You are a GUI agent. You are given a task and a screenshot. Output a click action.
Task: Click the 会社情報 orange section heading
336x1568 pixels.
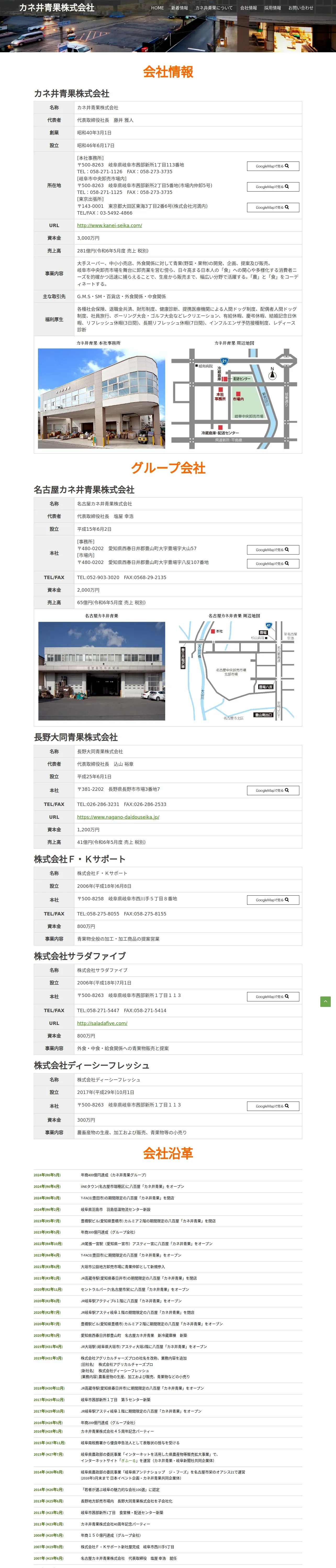[168, 72]
